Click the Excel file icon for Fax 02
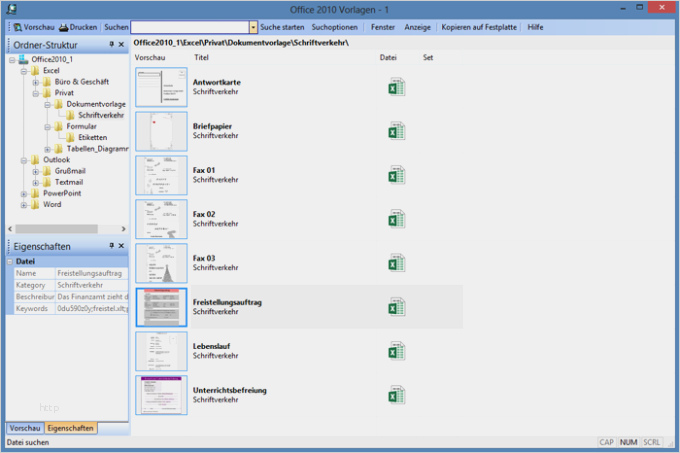680x453 pixels. coord(395,219)
